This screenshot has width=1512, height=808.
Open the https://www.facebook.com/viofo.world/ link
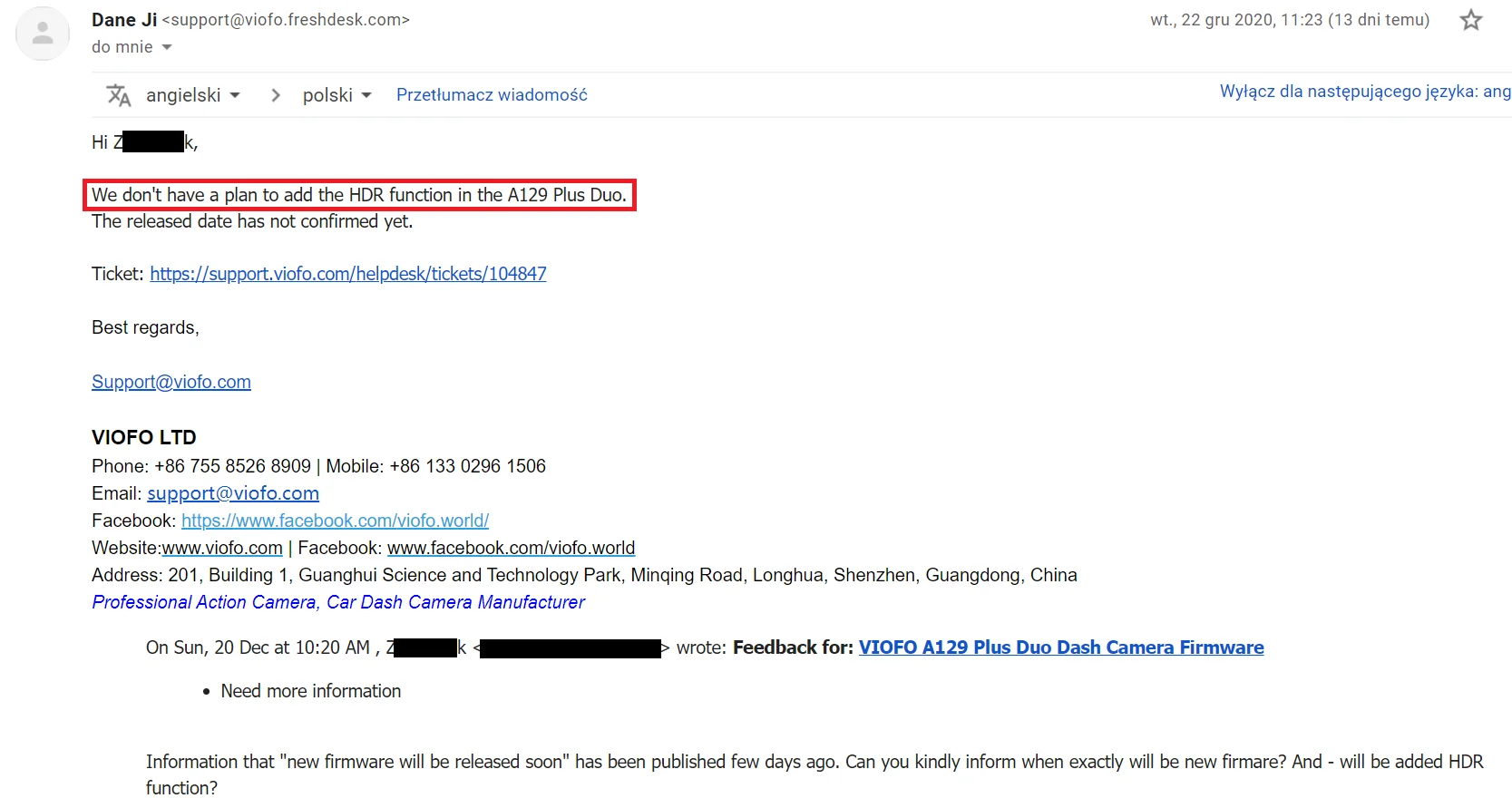(335, 521)
